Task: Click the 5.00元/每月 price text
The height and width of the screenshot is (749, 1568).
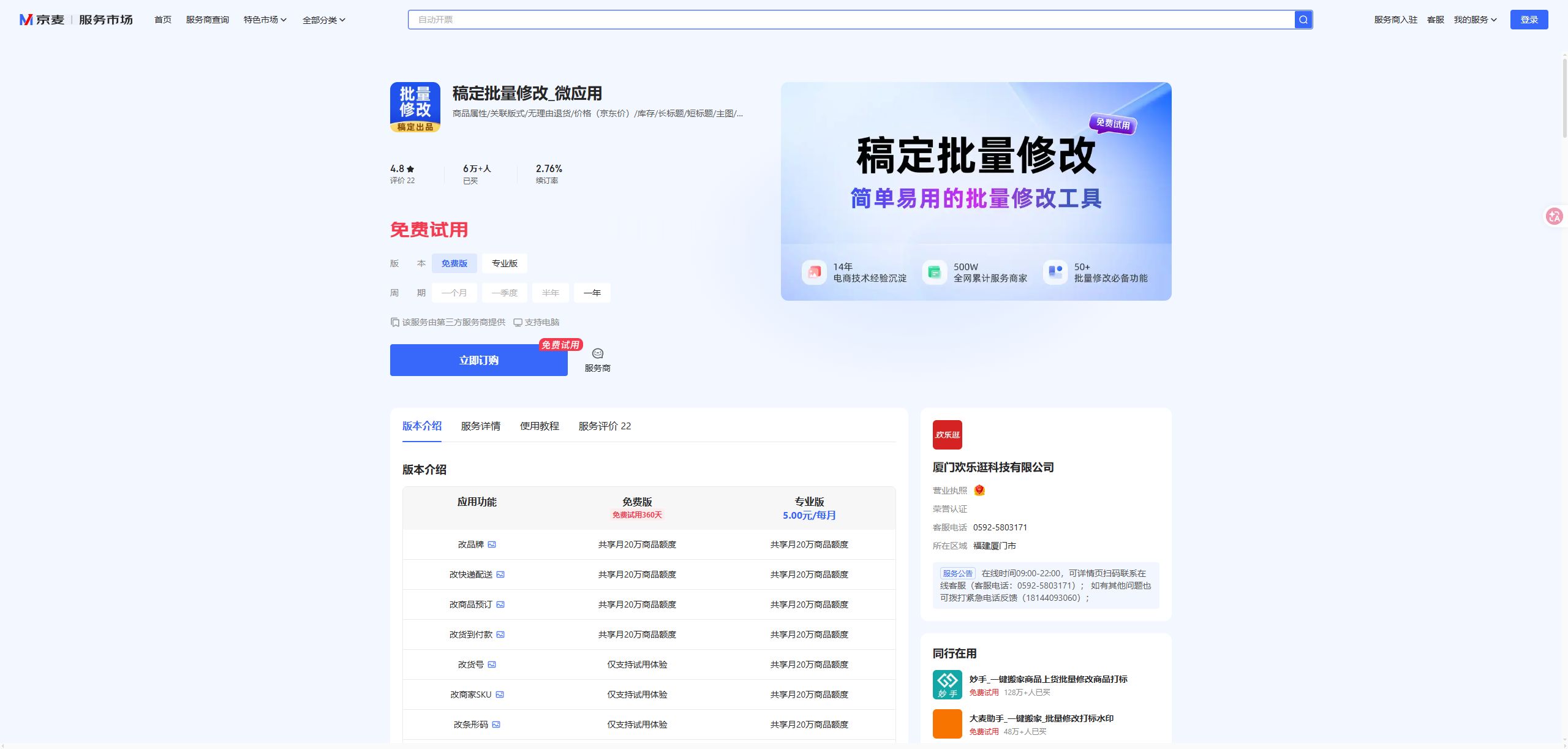Action: tap(809, 516)
